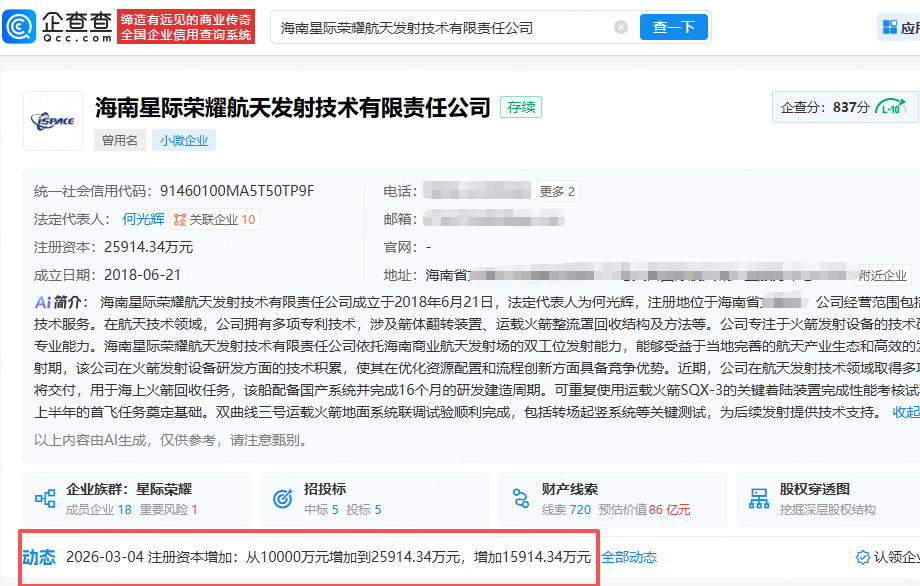Click the company name search input field

[441, 27]
